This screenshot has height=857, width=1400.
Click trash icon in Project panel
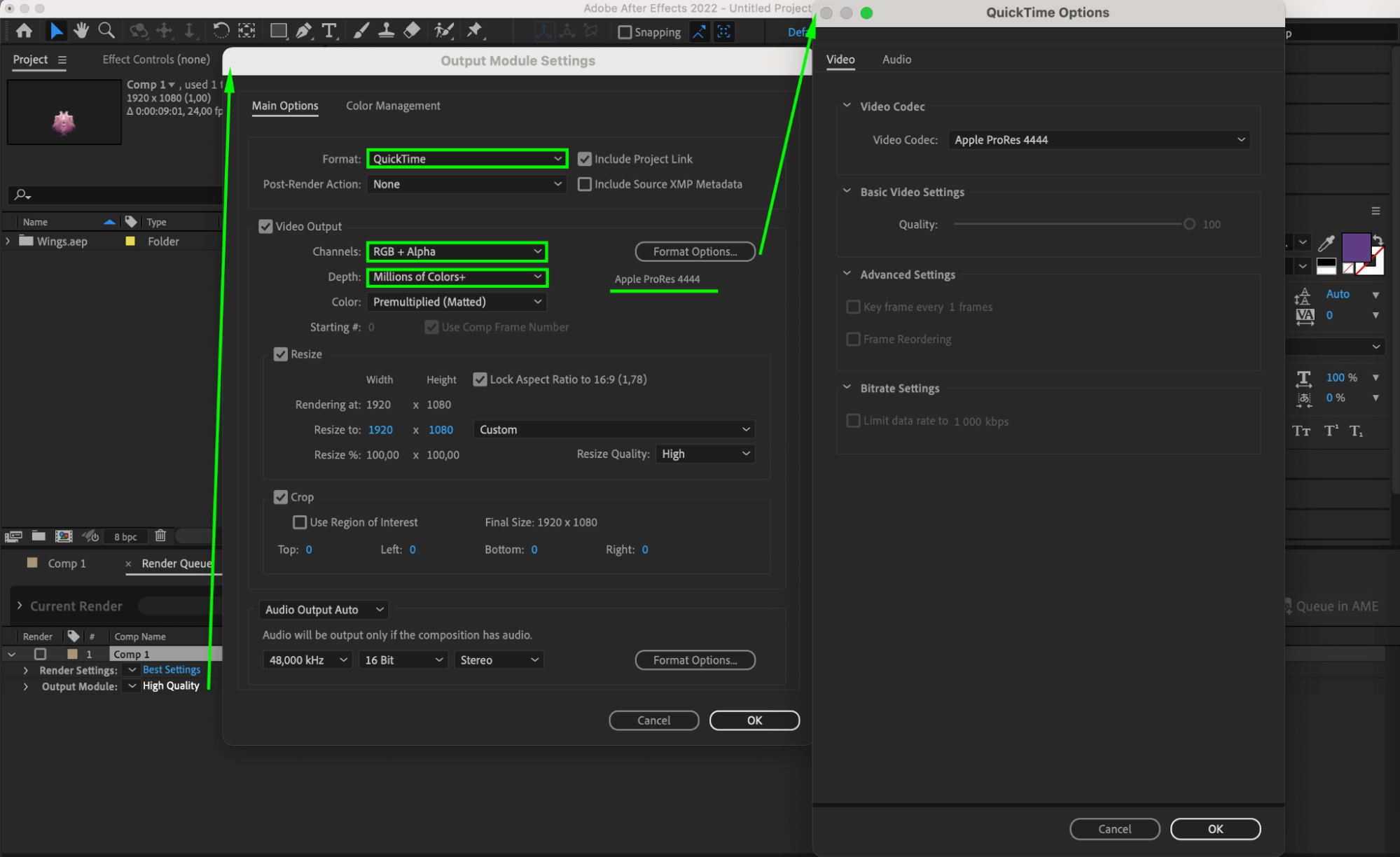(160, 536)
